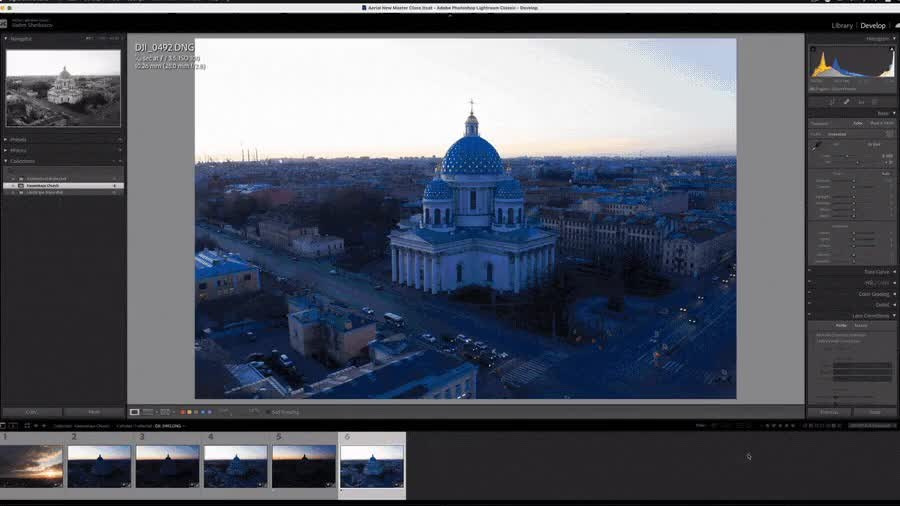The width and height of the screenshot is (900, 506).
Task: Toggle the Color Grading panel switch
Action: (809, 292)
